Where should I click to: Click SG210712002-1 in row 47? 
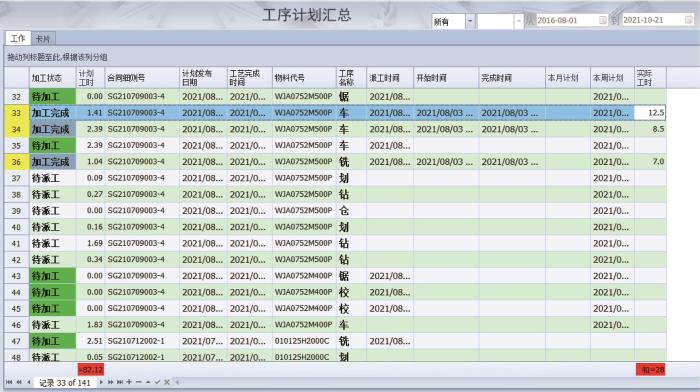click(x=142, y=341)
